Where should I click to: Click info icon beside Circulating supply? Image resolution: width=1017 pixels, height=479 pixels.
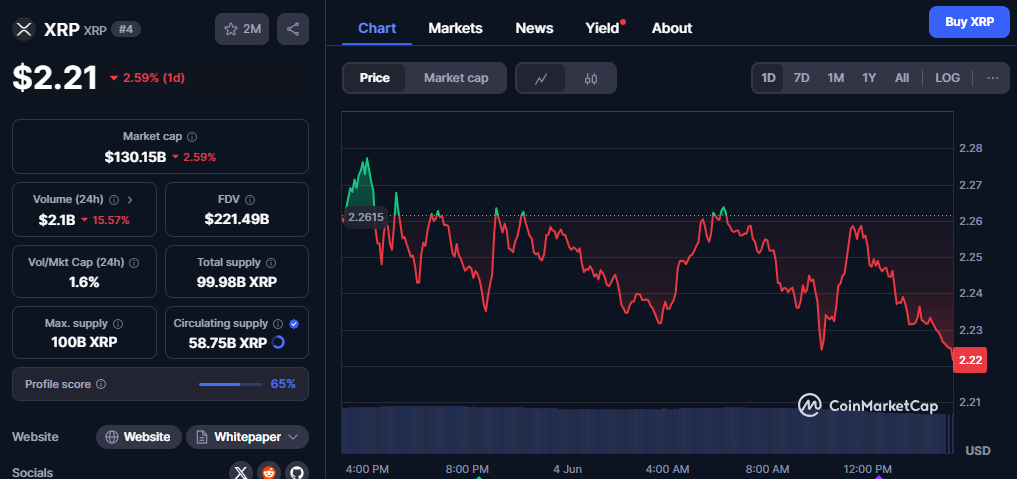click(x=278, y=323)
